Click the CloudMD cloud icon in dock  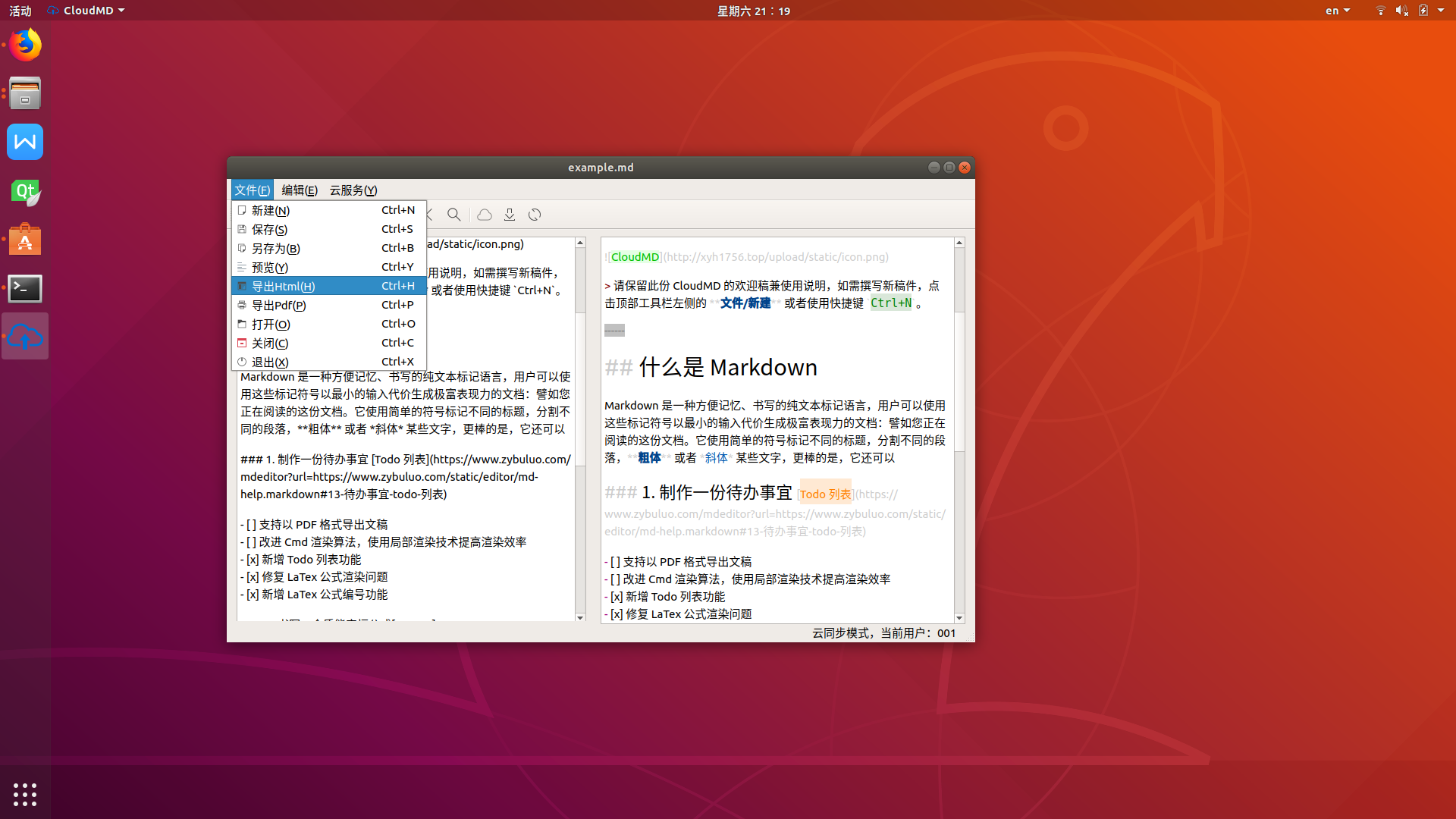point(25,337)
